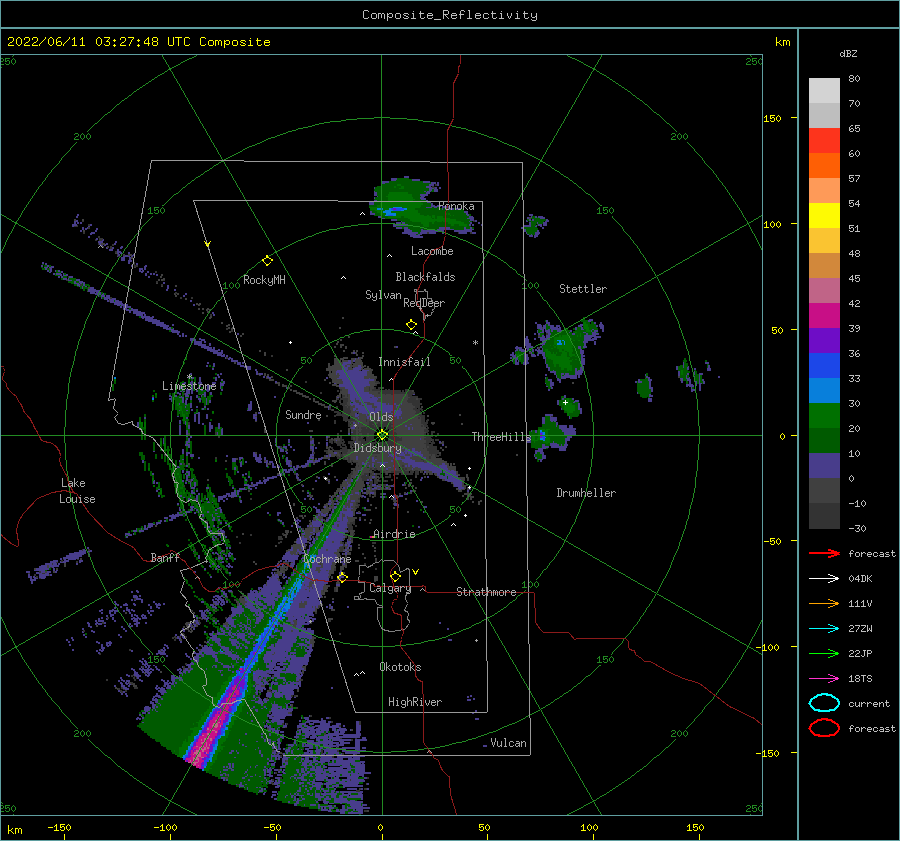This screenshot has width=900, height=841.
Task: Select the red 60-65 dBZ color swatch
Action: pos(824,140)
